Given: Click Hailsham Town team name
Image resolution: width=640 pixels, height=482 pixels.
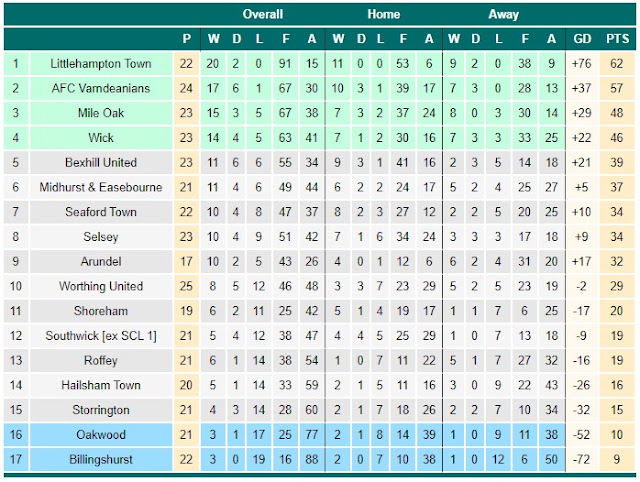Looking at the screenshot, I should pyautogui.click(x=101, y=385).
